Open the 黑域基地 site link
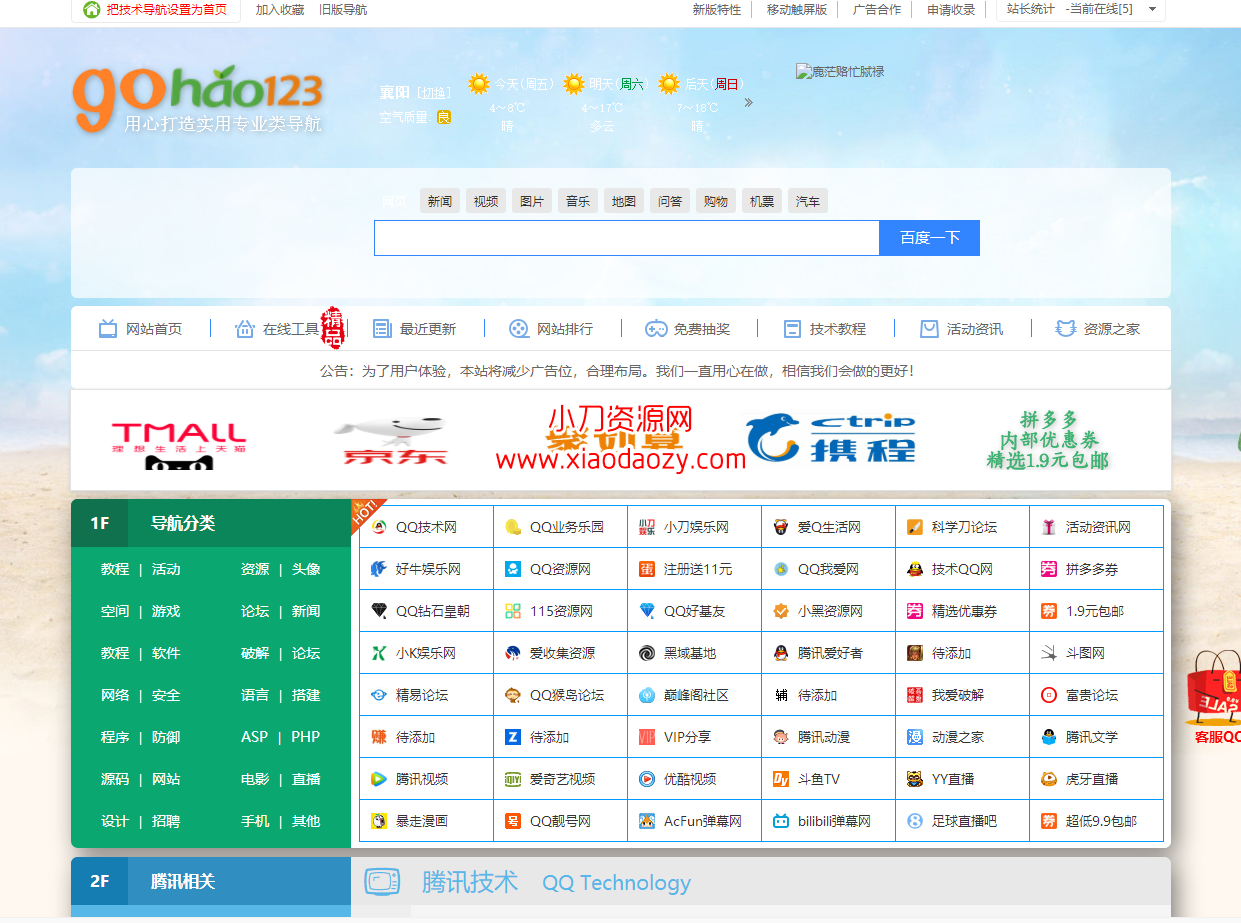 [690, 653]
